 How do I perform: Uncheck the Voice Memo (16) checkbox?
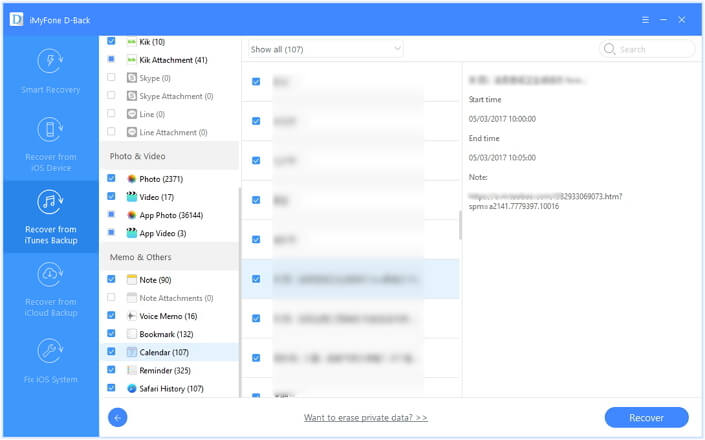click(x=111, y=315)
